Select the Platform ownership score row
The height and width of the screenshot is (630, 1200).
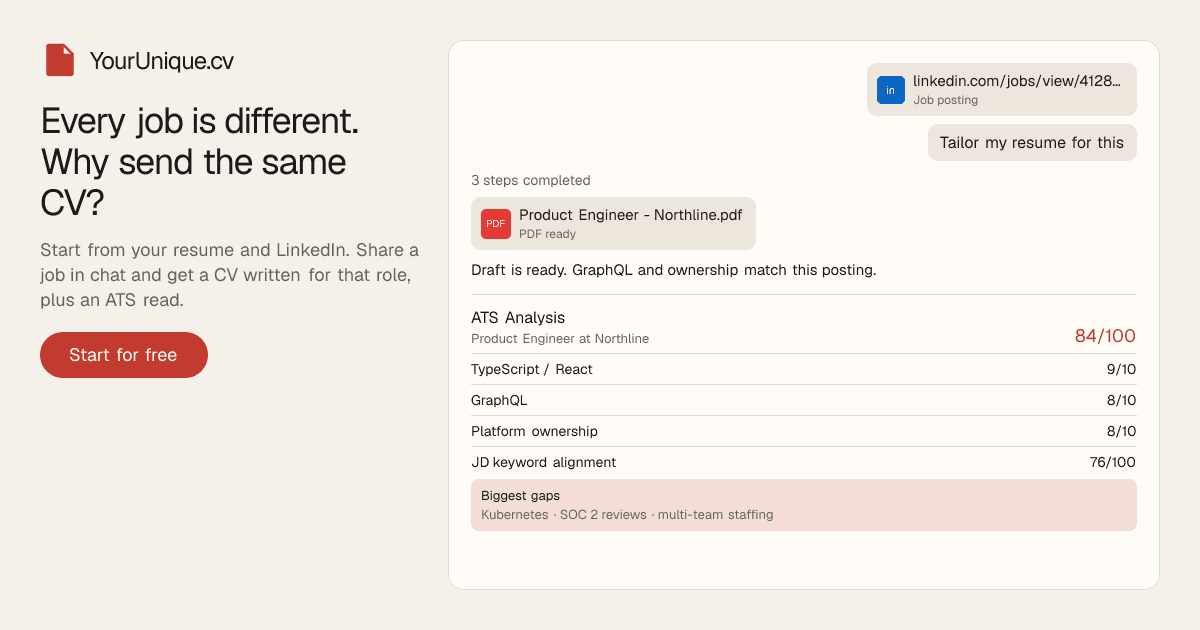(804, 431)
